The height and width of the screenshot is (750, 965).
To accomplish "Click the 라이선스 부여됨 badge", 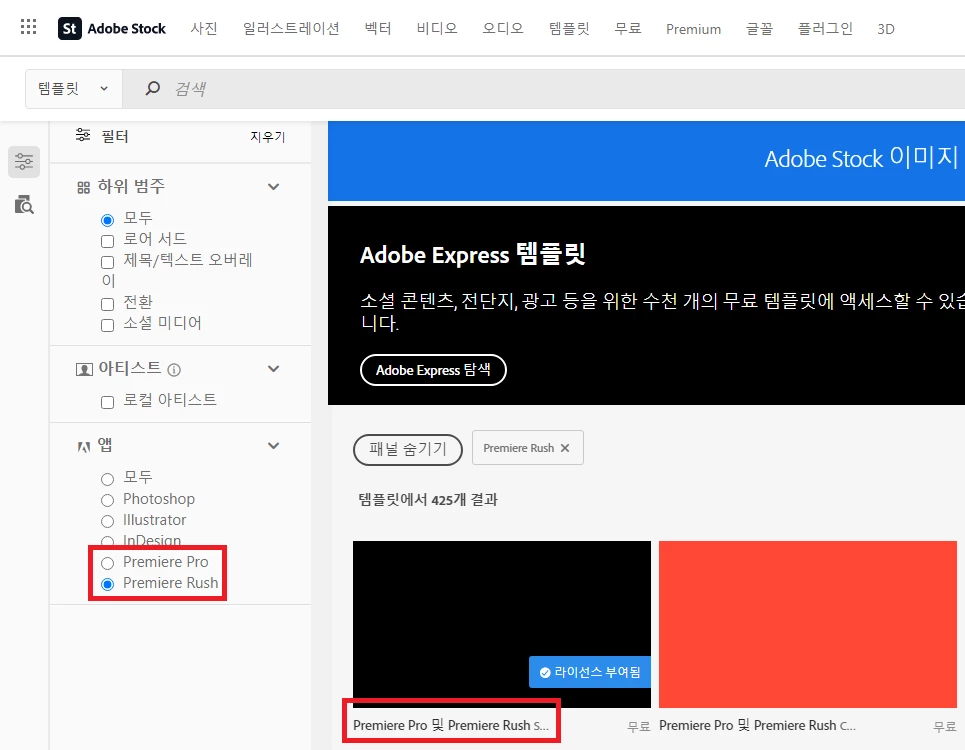I will 590,672.
